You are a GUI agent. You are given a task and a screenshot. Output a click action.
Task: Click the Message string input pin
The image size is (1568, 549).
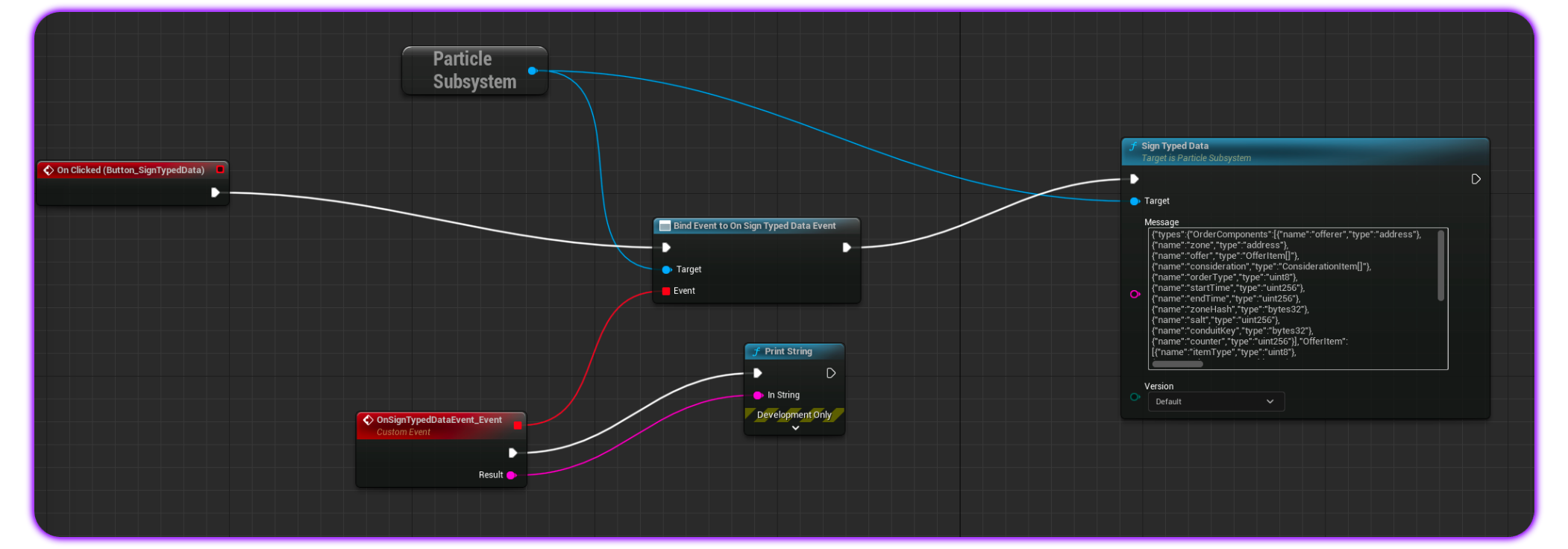click(x=1135, y=295)
